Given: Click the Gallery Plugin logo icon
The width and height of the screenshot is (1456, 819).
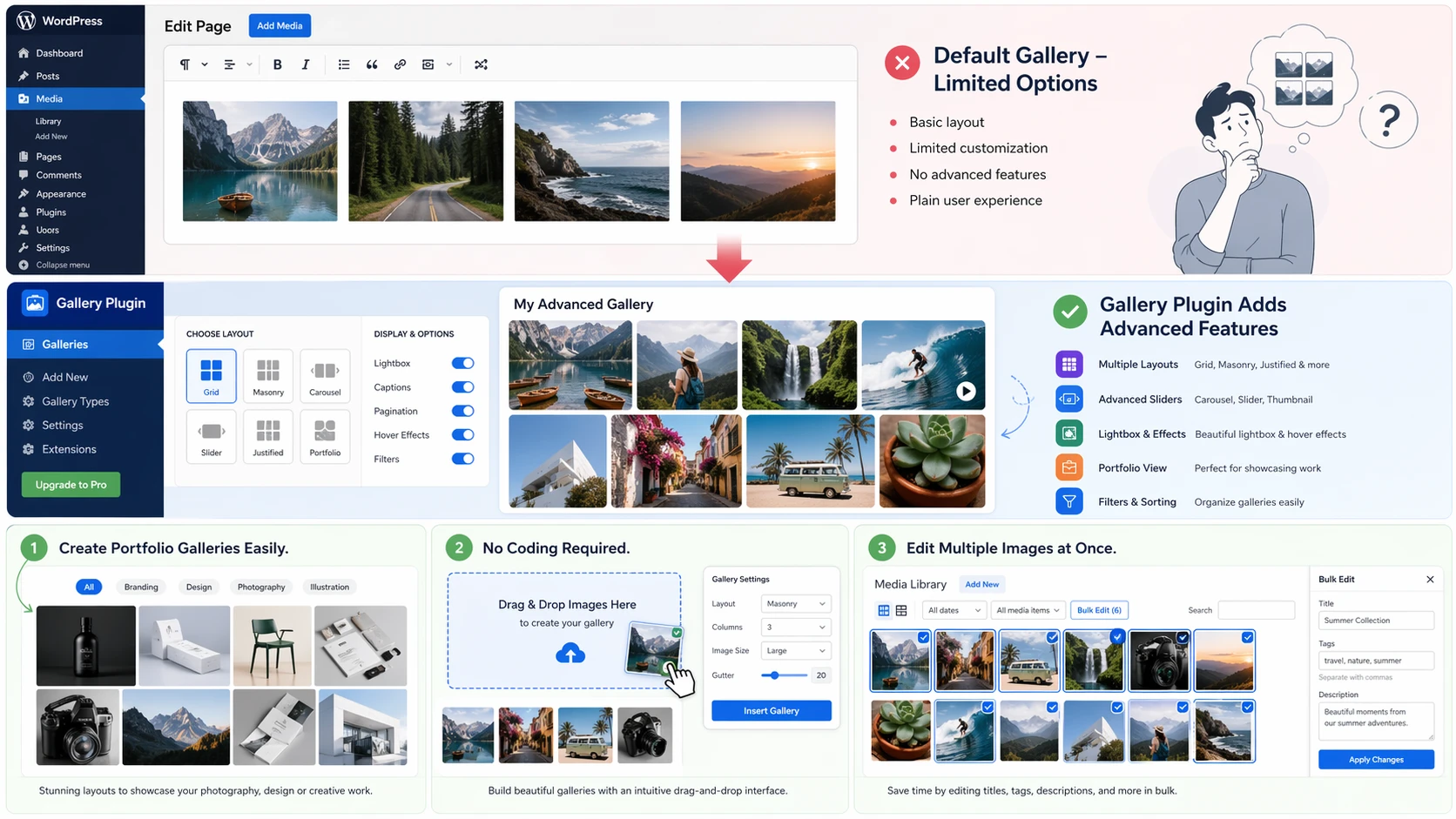Looking at the screenshot, I should pyautogui.click(x=35, y=303).
